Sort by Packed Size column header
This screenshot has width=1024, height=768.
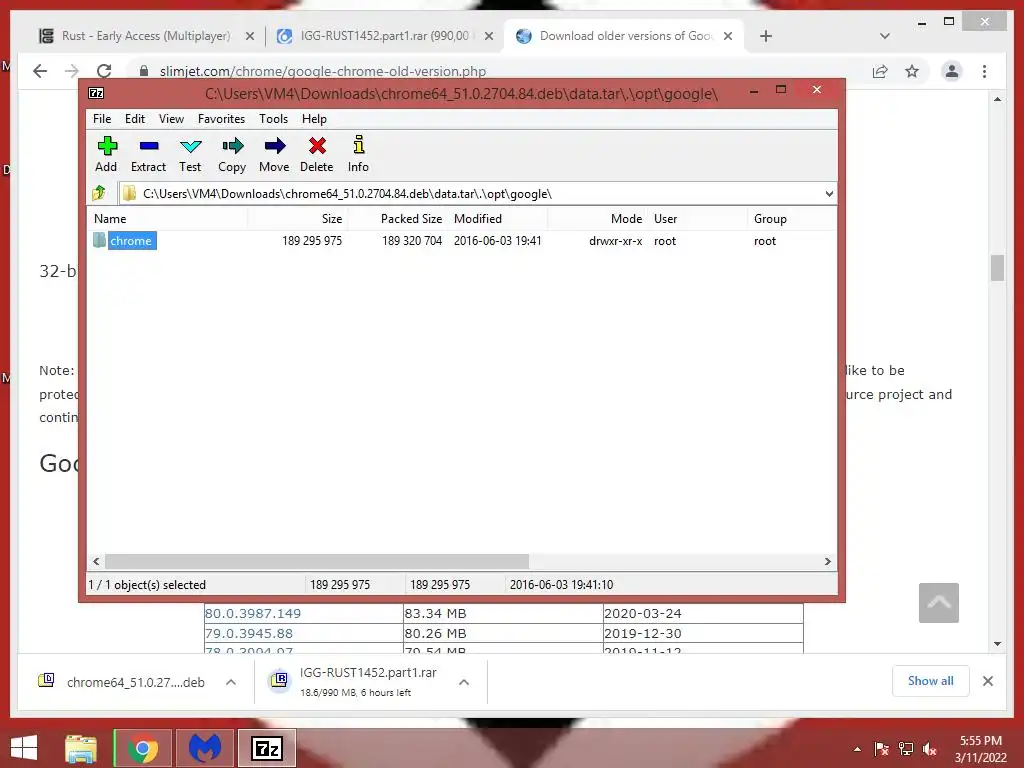click(x=397, y=219)
